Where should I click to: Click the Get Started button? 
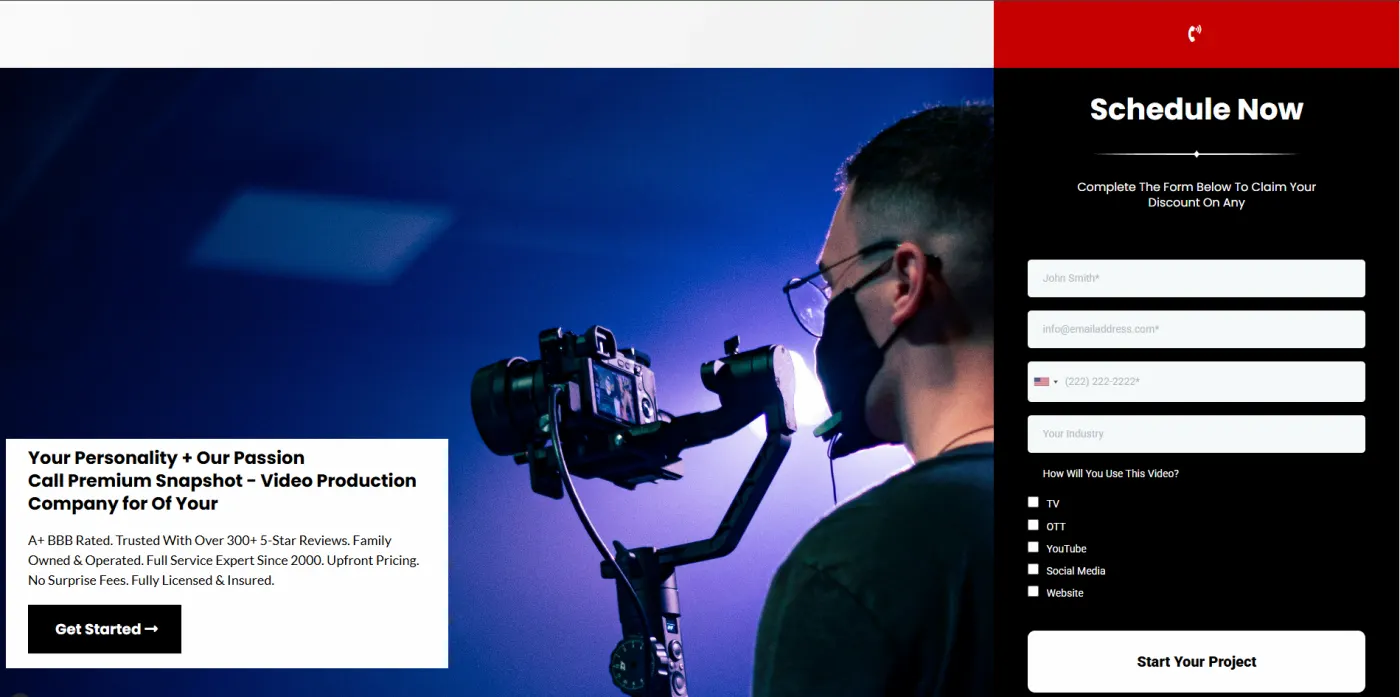tap(105, 629)
